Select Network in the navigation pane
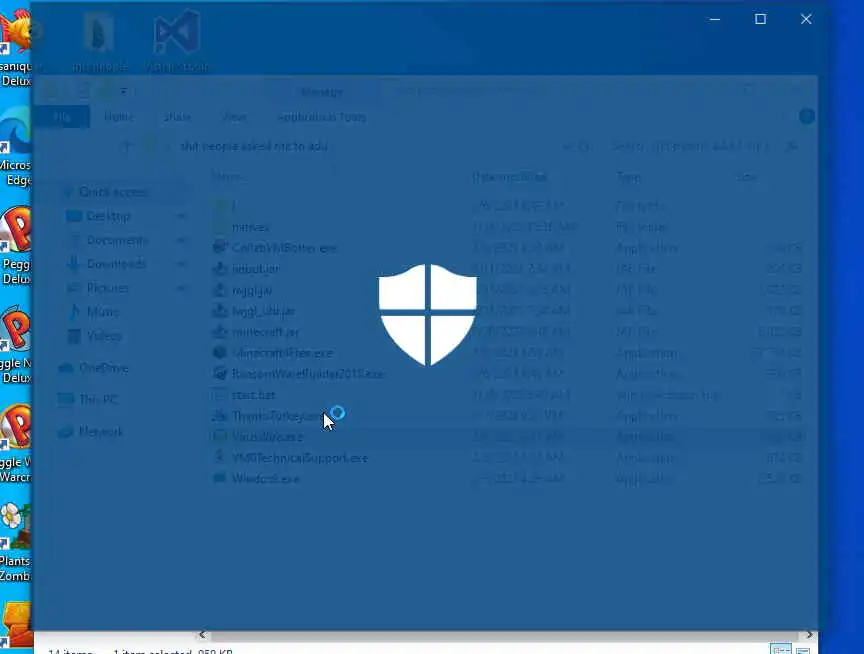Screen dimensions: 864x654 (101, 431)
